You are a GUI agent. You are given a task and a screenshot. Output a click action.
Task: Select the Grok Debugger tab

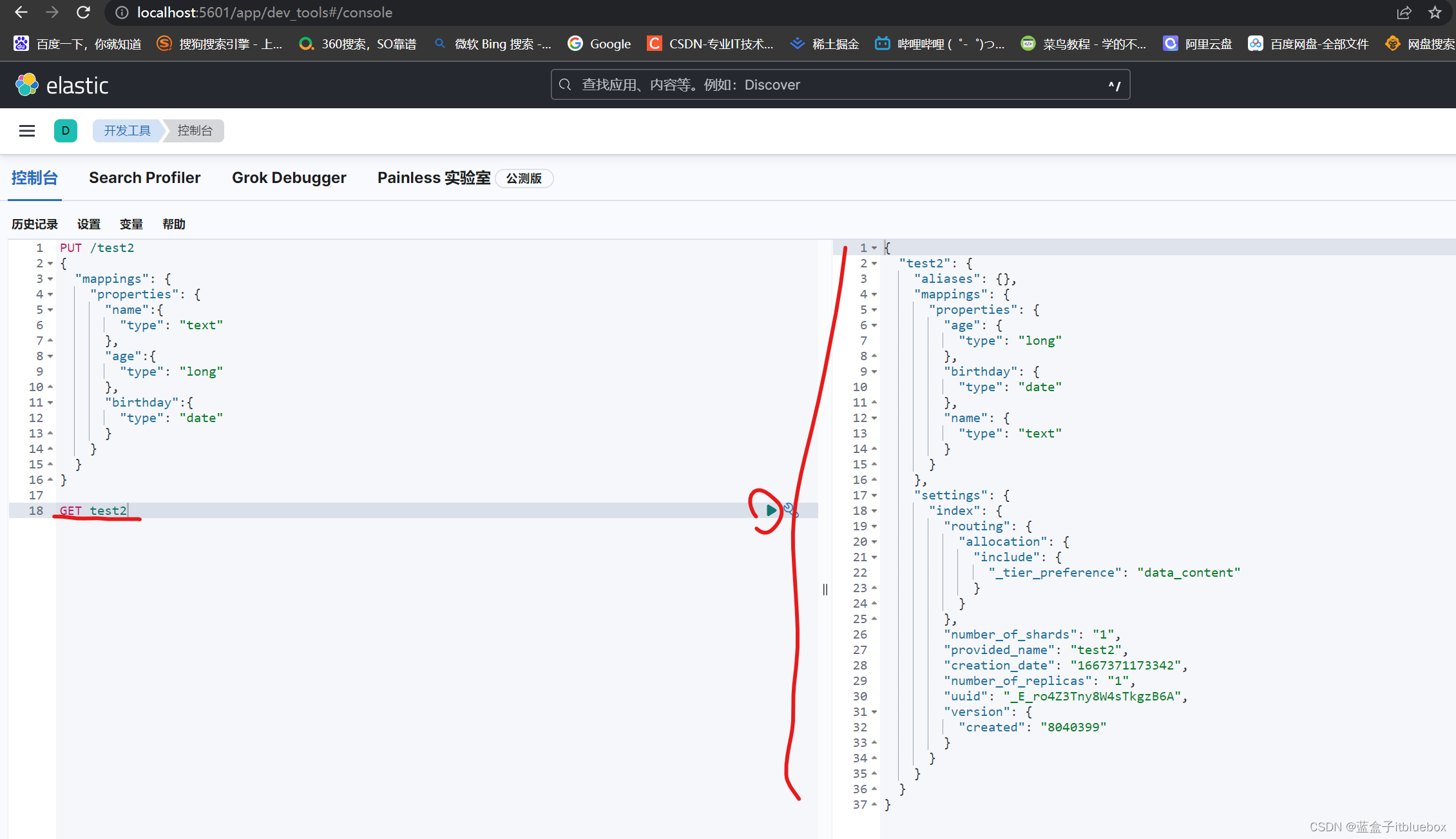pos(289,178)
